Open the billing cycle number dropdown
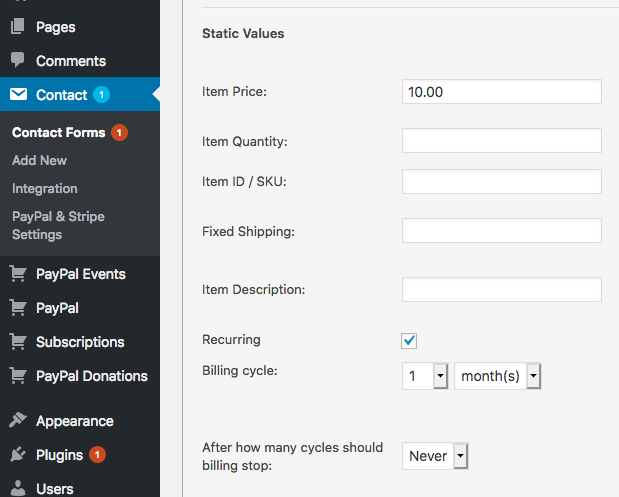Image resolution: width=619 pixels, height=497 pixels. pyautogui.click(x=425, y=376)
